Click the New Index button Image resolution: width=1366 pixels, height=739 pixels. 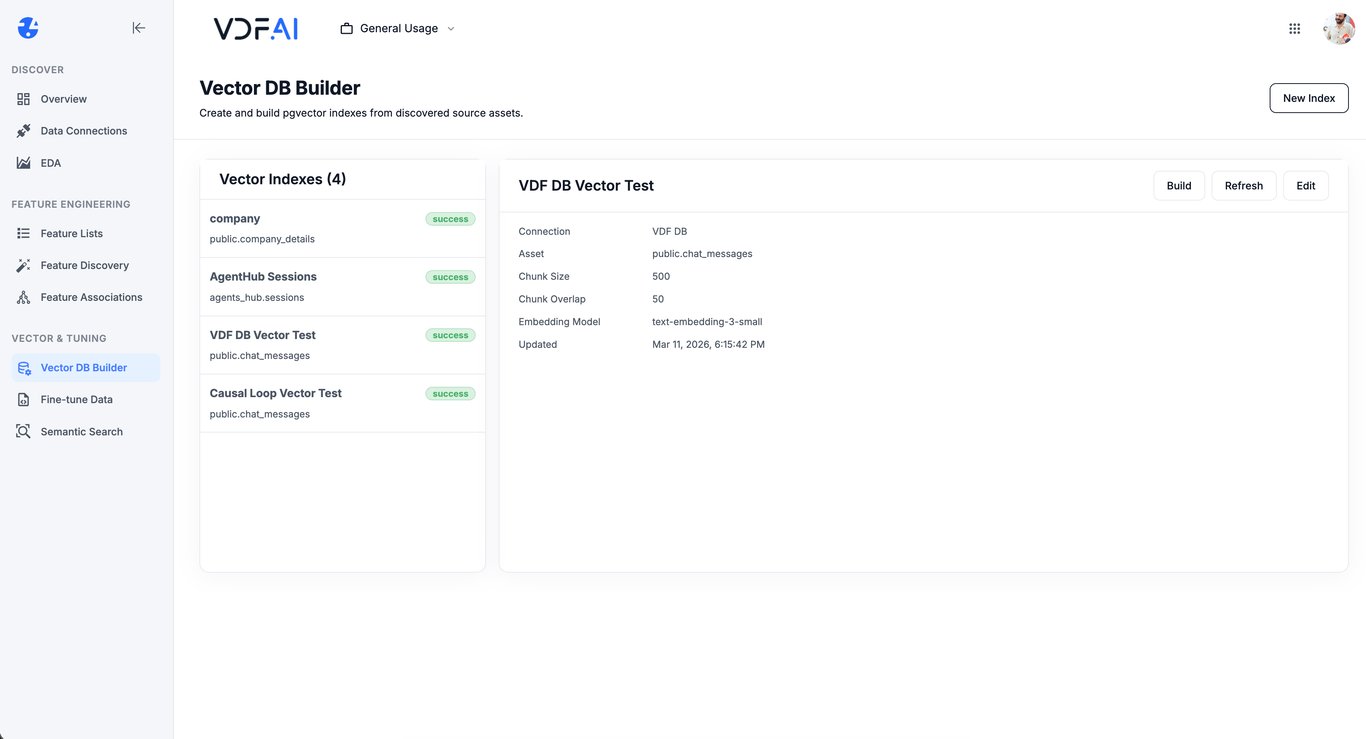pyautogui.click(x=1308, y=97)
